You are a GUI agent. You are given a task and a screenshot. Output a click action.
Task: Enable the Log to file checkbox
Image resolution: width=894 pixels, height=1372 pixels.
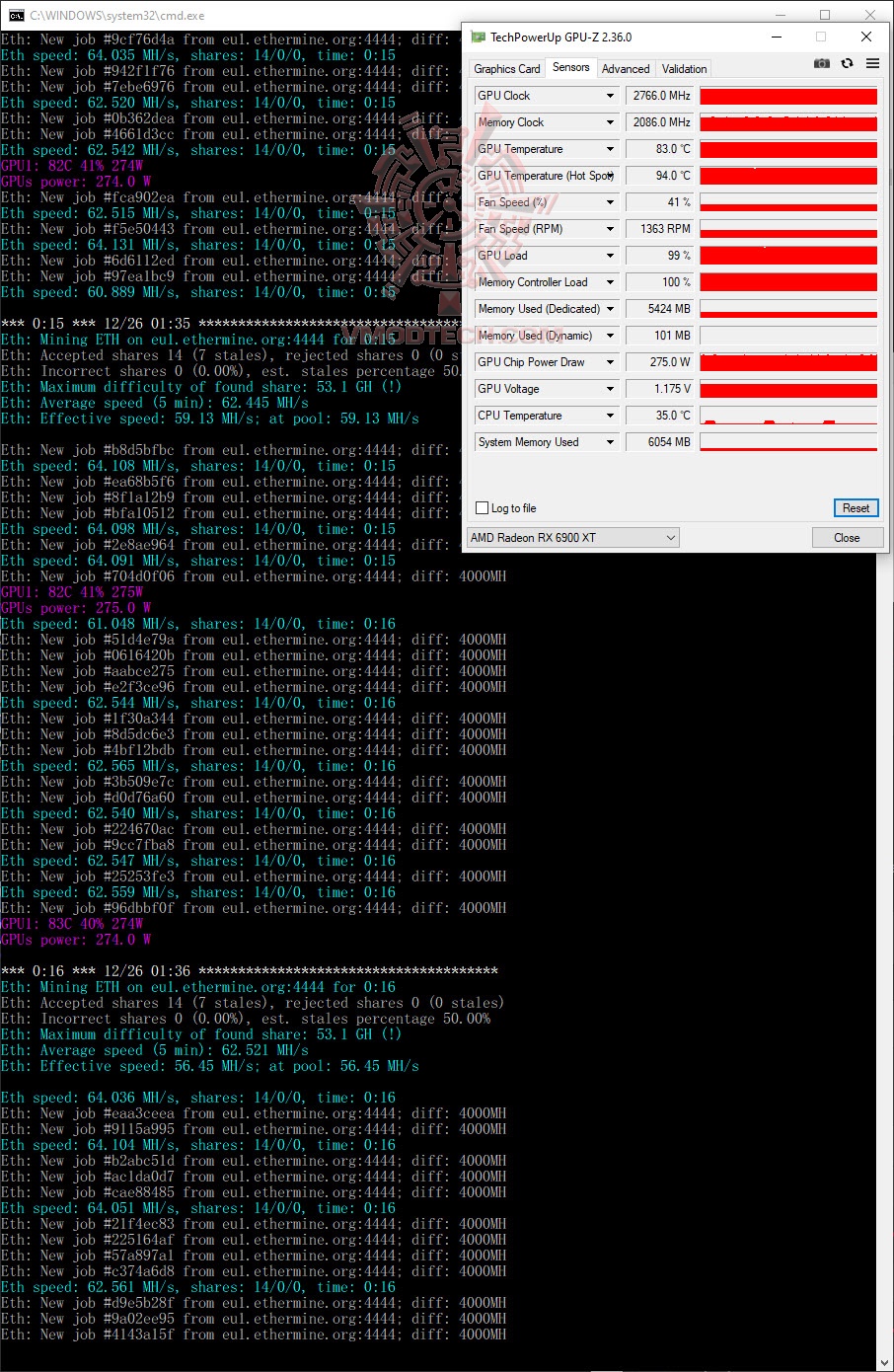click(483, 508)
